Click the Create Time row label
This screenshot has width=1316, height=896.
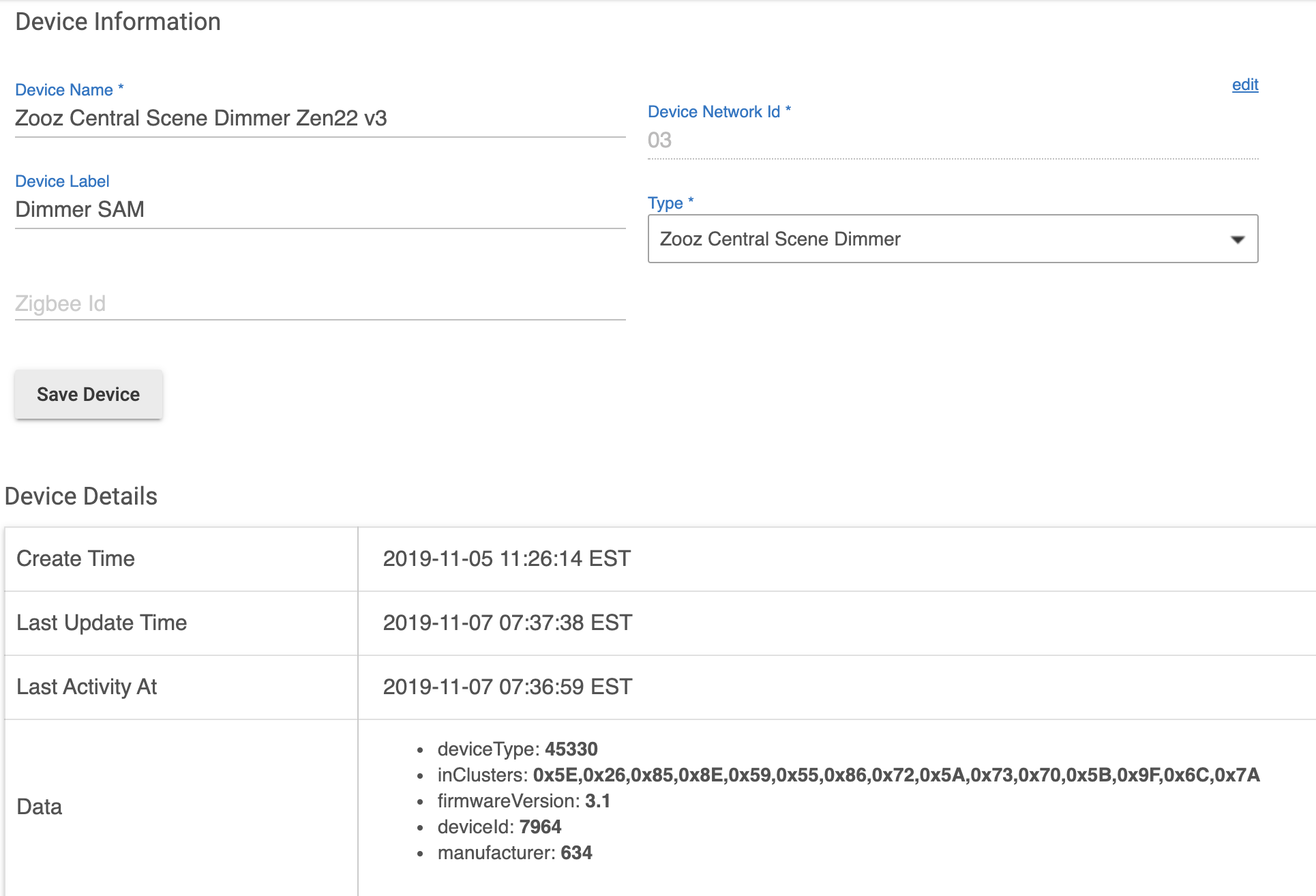tap(76, 558)
